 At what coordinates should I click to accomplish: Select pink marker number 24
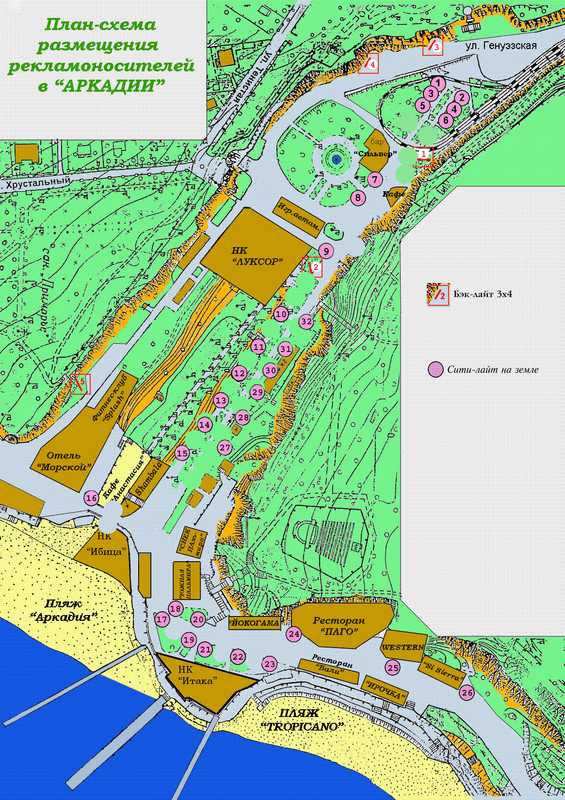[293, 634]
